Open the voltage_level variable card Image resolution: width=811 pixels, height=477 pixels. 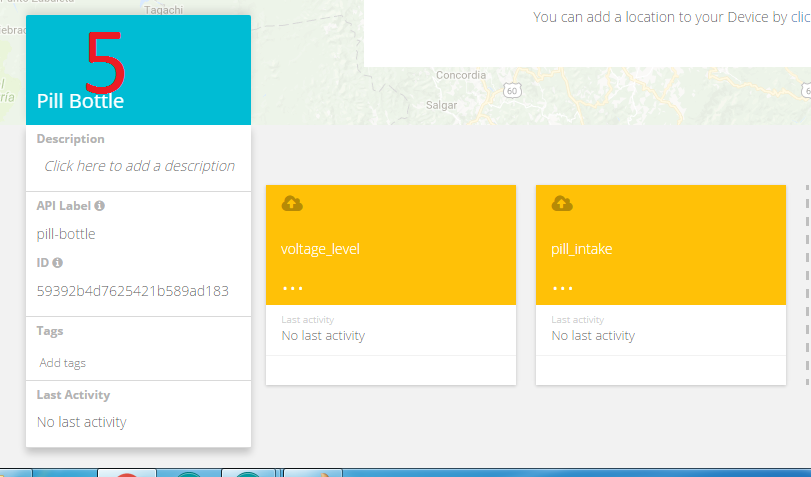point(391,285)
